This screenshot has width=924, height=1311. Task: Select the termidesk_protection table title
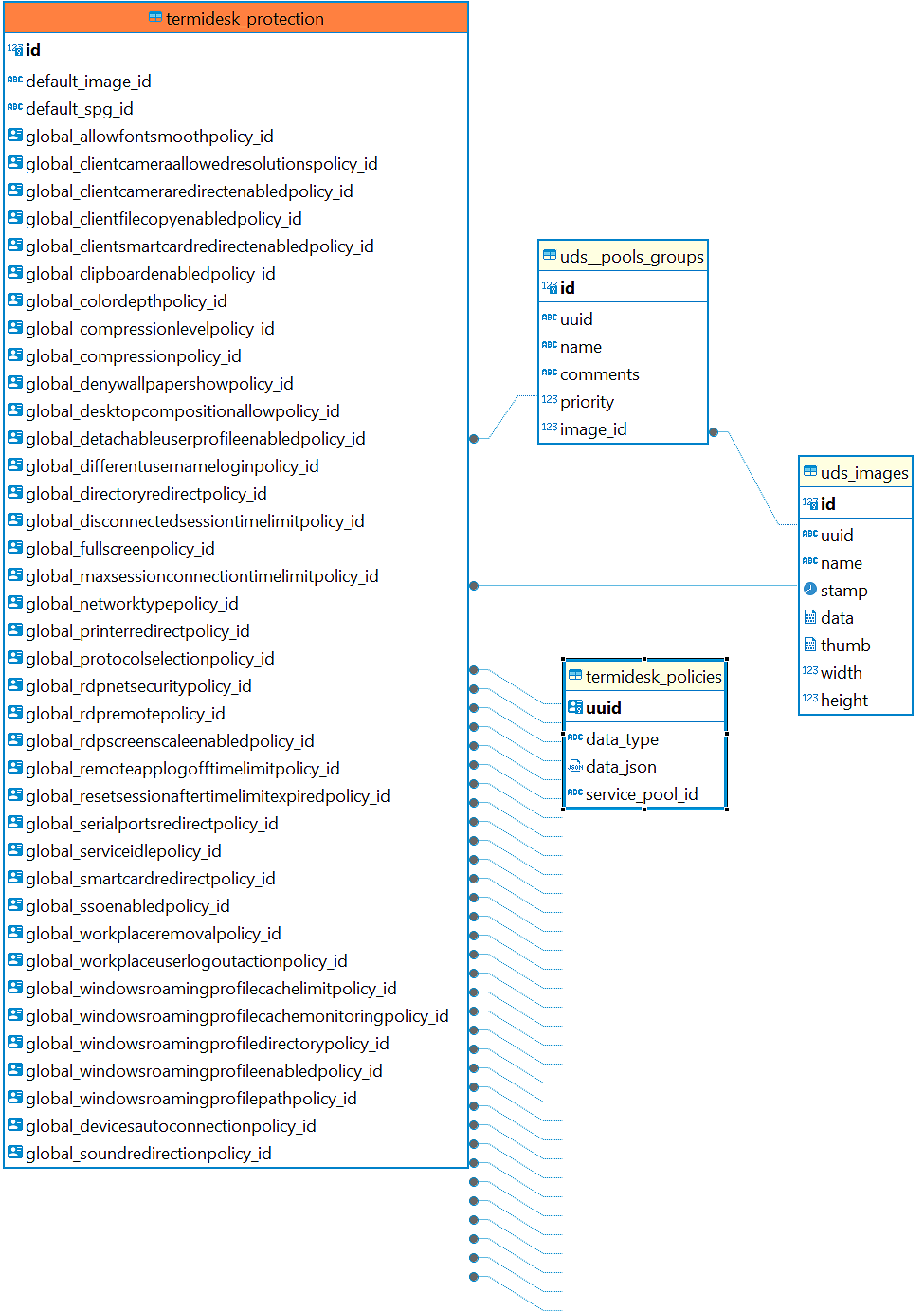pyautogui.click(x=245, y=19)
